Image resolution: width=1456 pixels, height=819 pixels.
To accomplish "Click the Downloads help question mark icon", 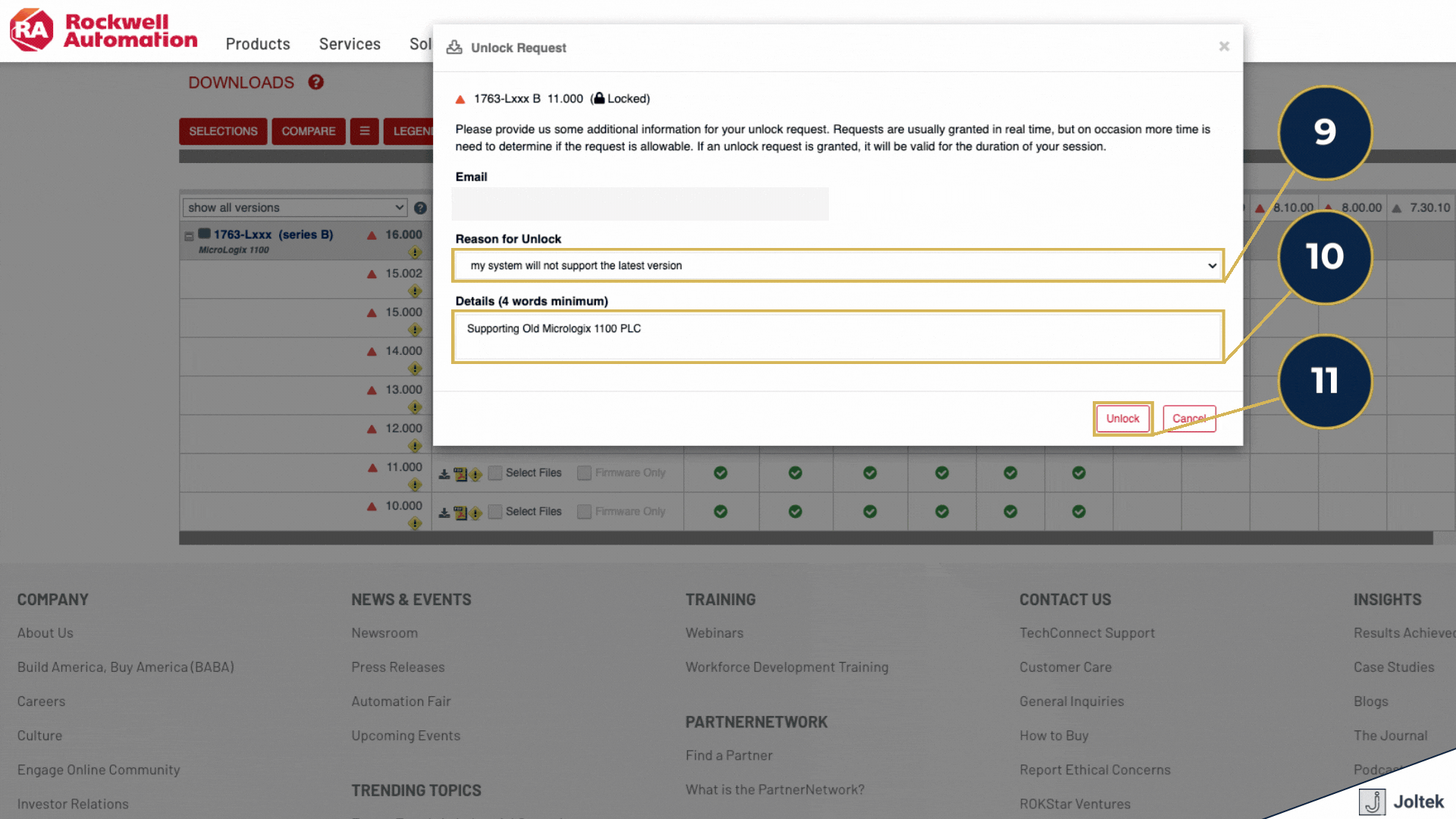I will pos(316,82).
